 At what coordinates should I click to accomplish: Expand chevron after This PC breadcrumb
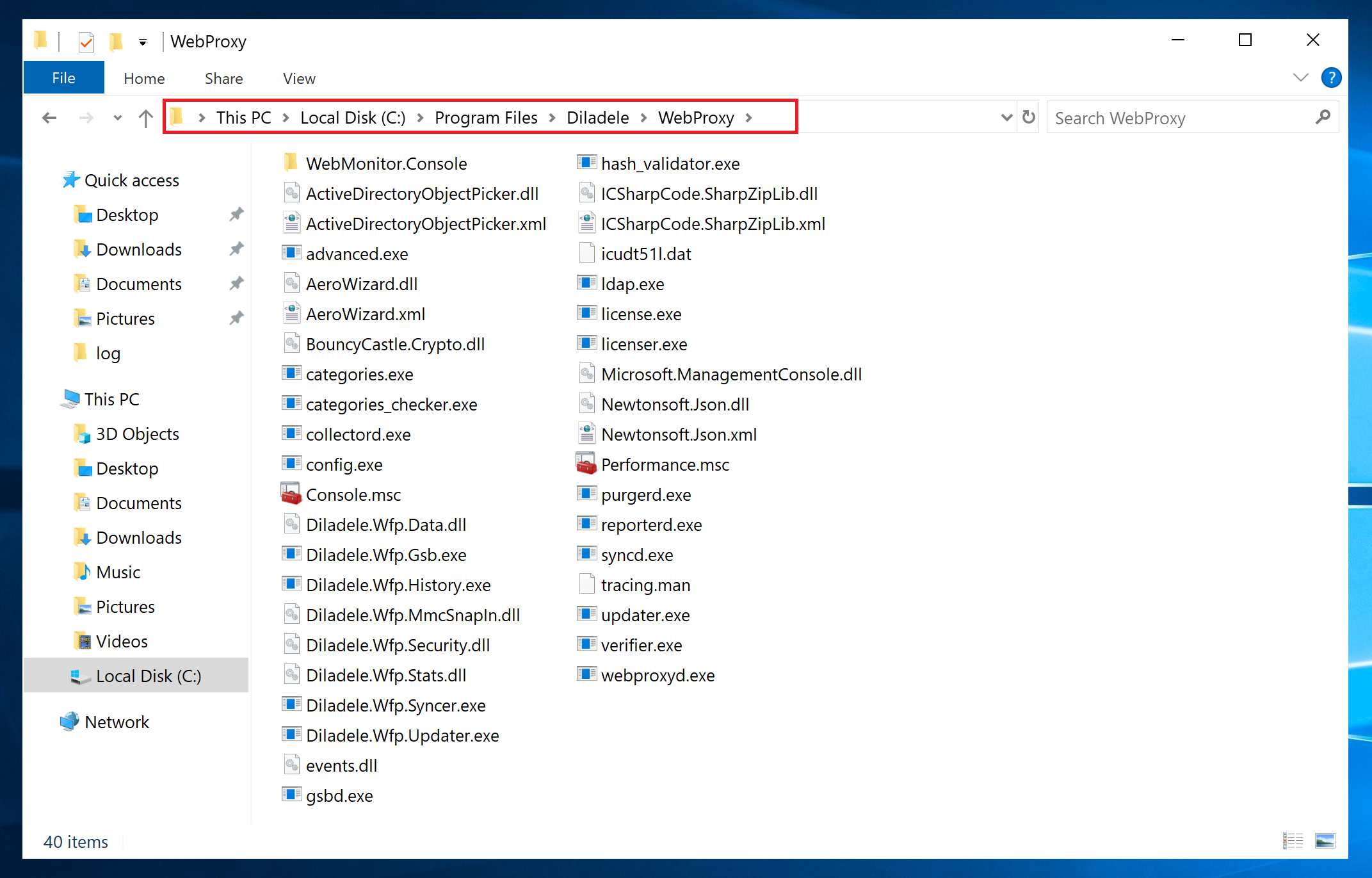tap(286, 118)
